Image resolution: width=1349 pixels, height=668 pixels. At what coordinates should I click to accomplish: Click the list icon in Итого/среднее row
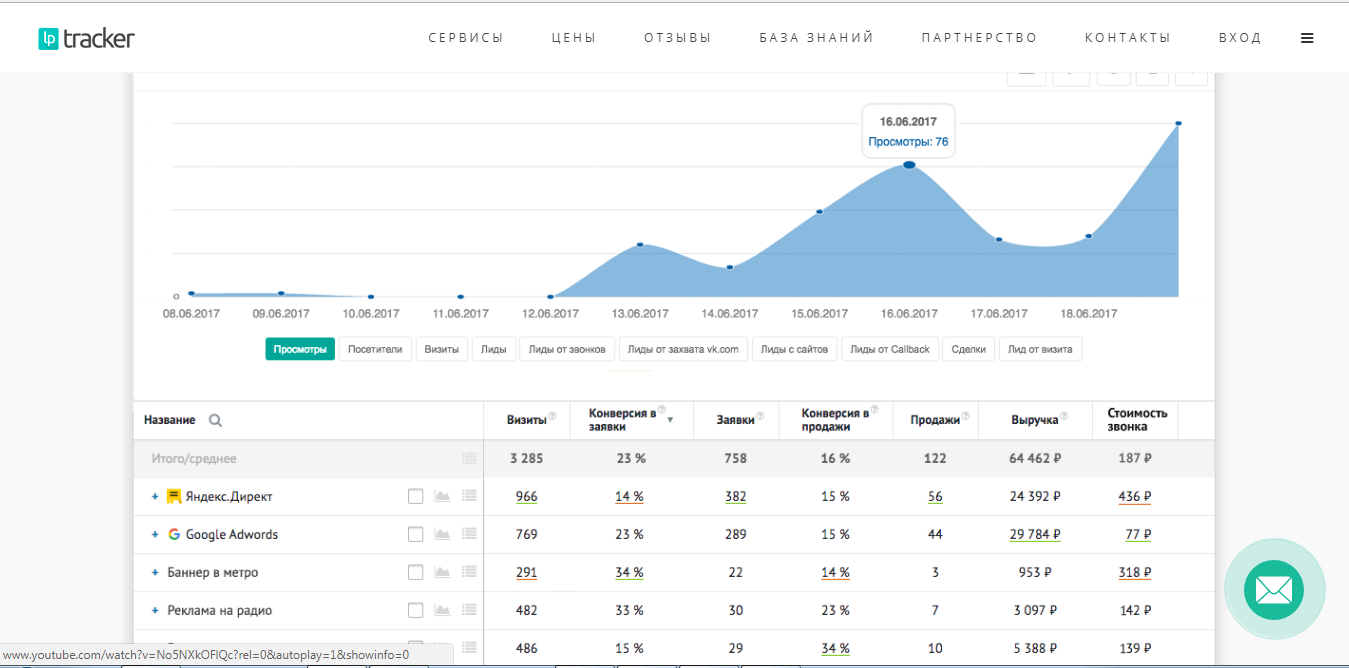click(x=470, y=458)
